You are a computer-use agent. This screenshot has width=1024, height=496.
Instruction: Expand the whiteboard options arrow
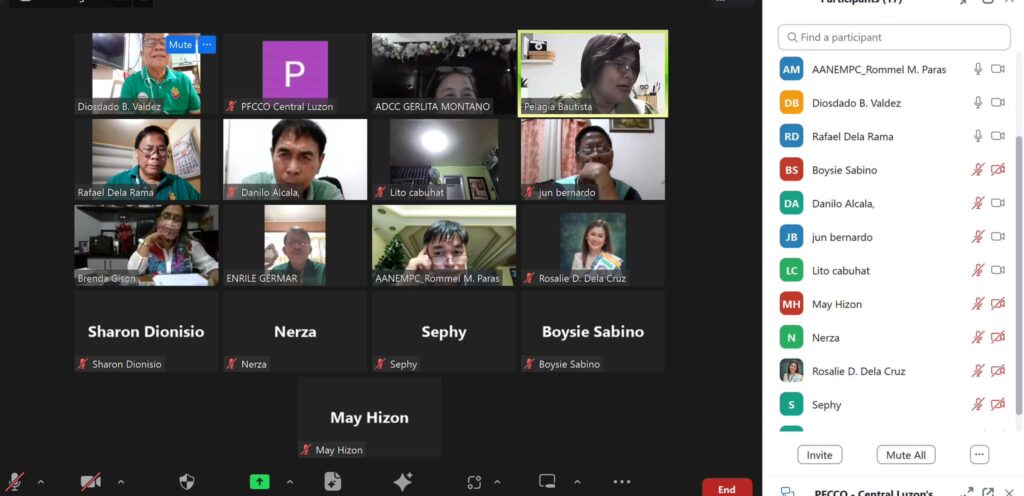(x=577, y=482)
